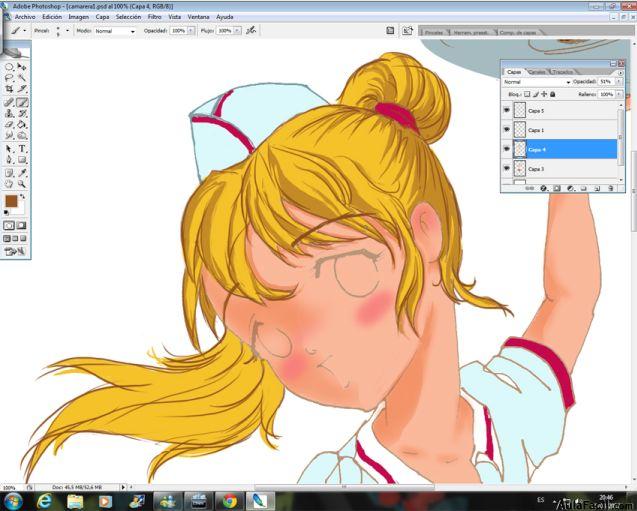Add a layer mask
Screen dimensions: 637x511
click(557, 188)
